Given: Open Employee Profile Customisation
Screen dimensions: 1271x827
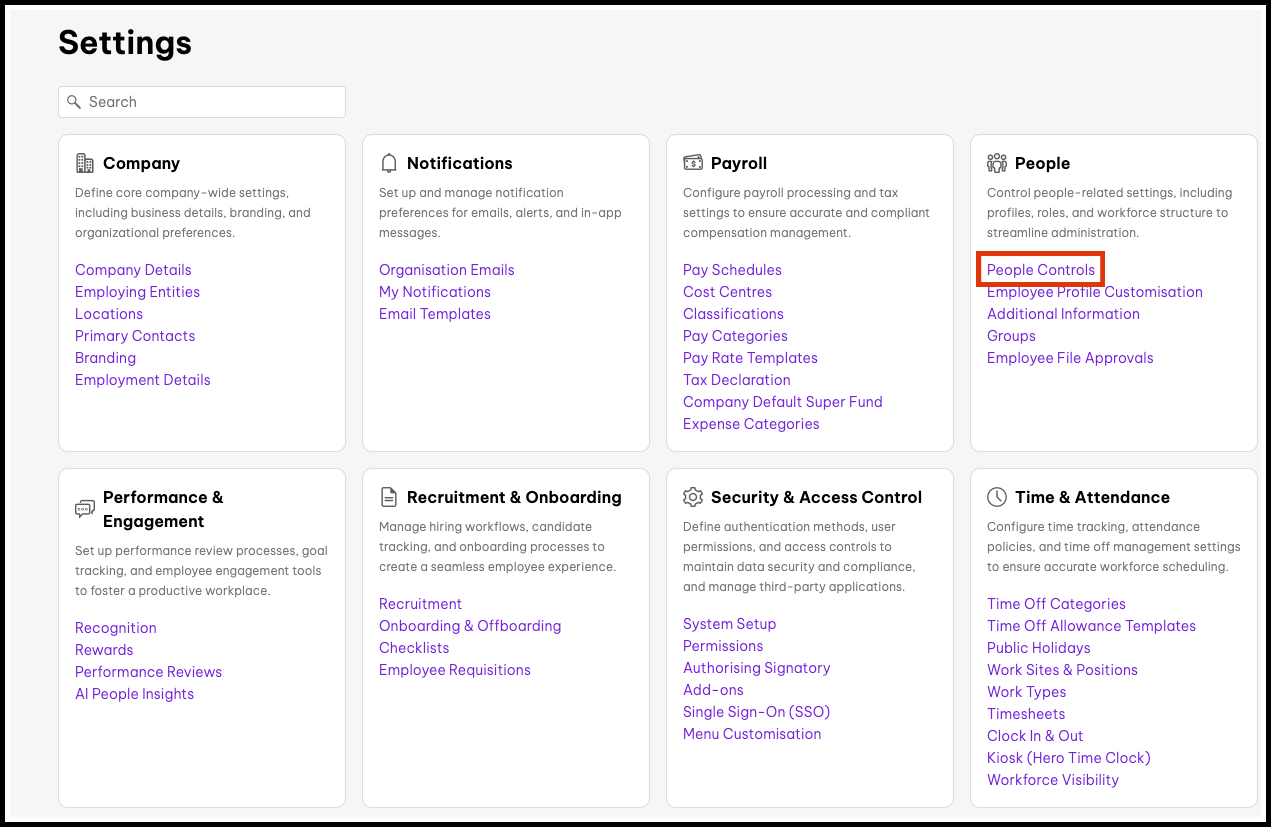Looking at the screenshot, I should [1094, 292].
